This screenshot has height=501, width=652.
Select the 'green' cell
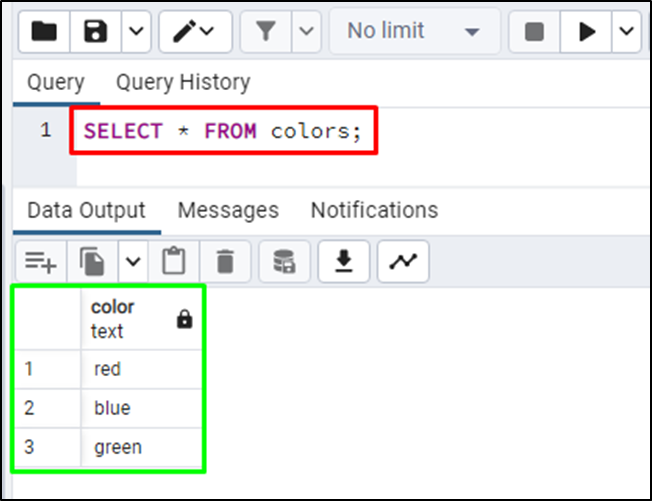click(141, 447)
